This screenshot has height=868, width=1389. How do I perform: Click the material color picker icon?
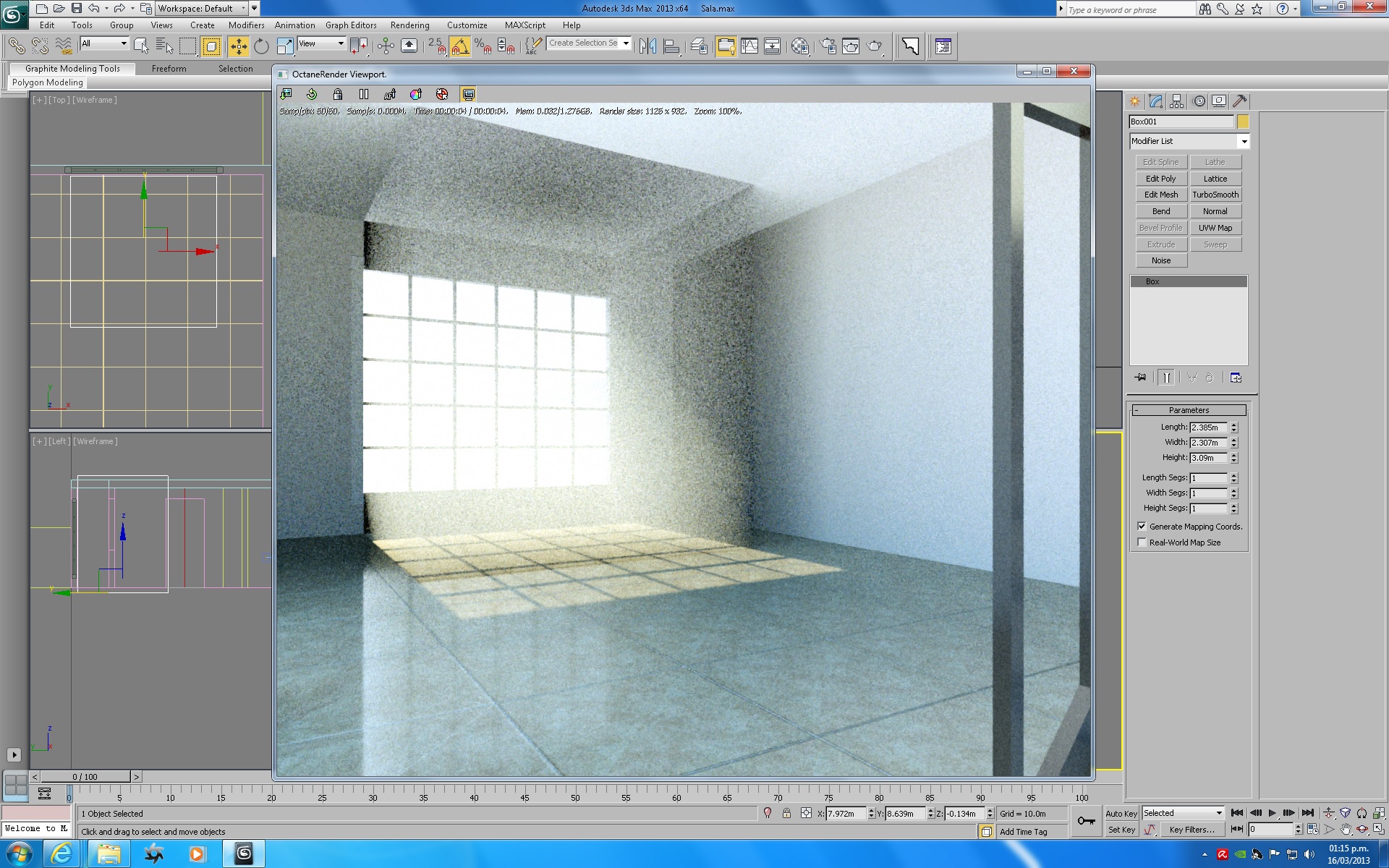[x=416, y=94]
